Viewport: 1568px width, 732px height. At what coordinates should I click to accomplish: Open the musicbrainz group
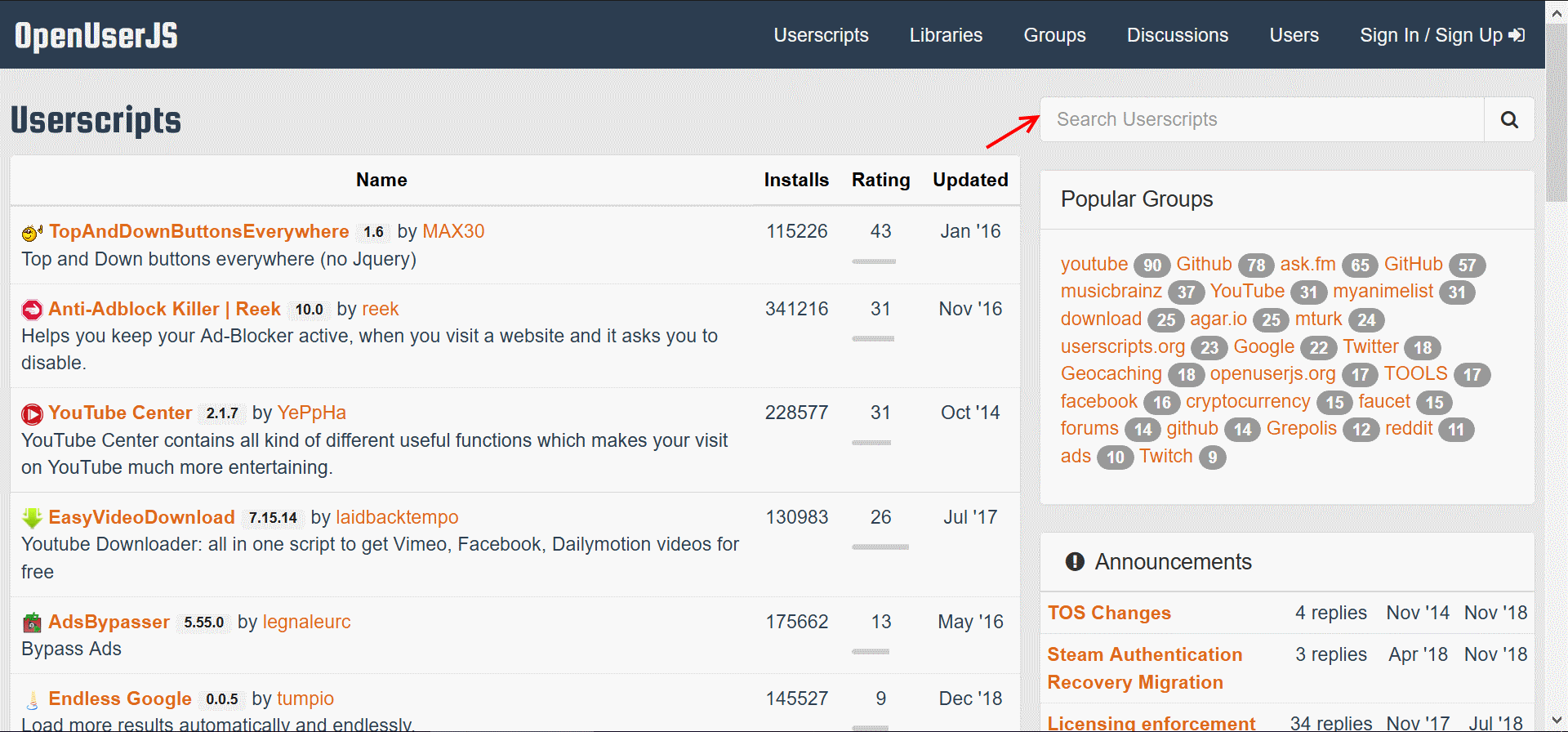tap(1111, 291)
